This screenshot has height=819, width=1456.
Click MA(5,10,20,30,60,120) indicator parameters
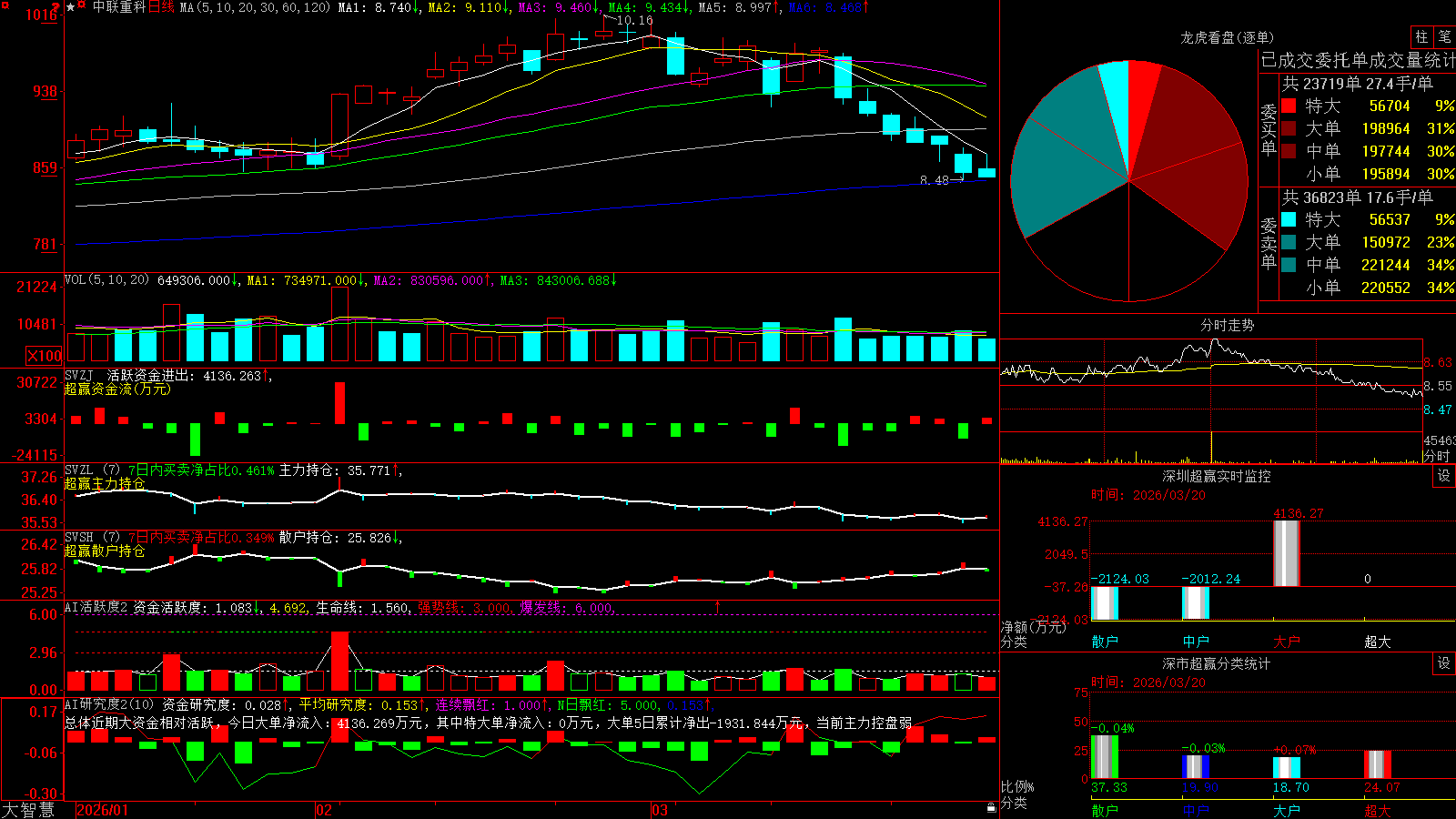coord(255,7)
